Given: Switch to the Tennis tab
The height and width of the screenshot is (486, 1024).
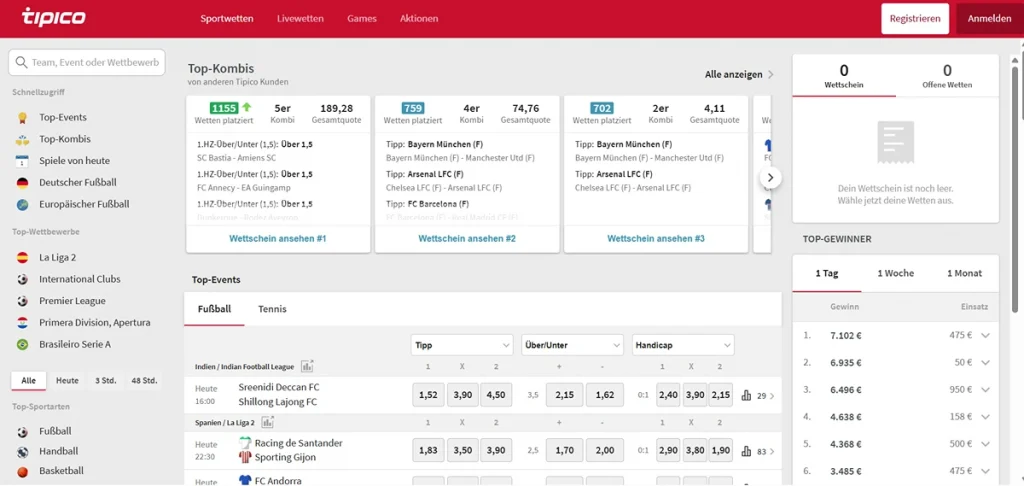Looking at the screenshot, I should point(272,309).
